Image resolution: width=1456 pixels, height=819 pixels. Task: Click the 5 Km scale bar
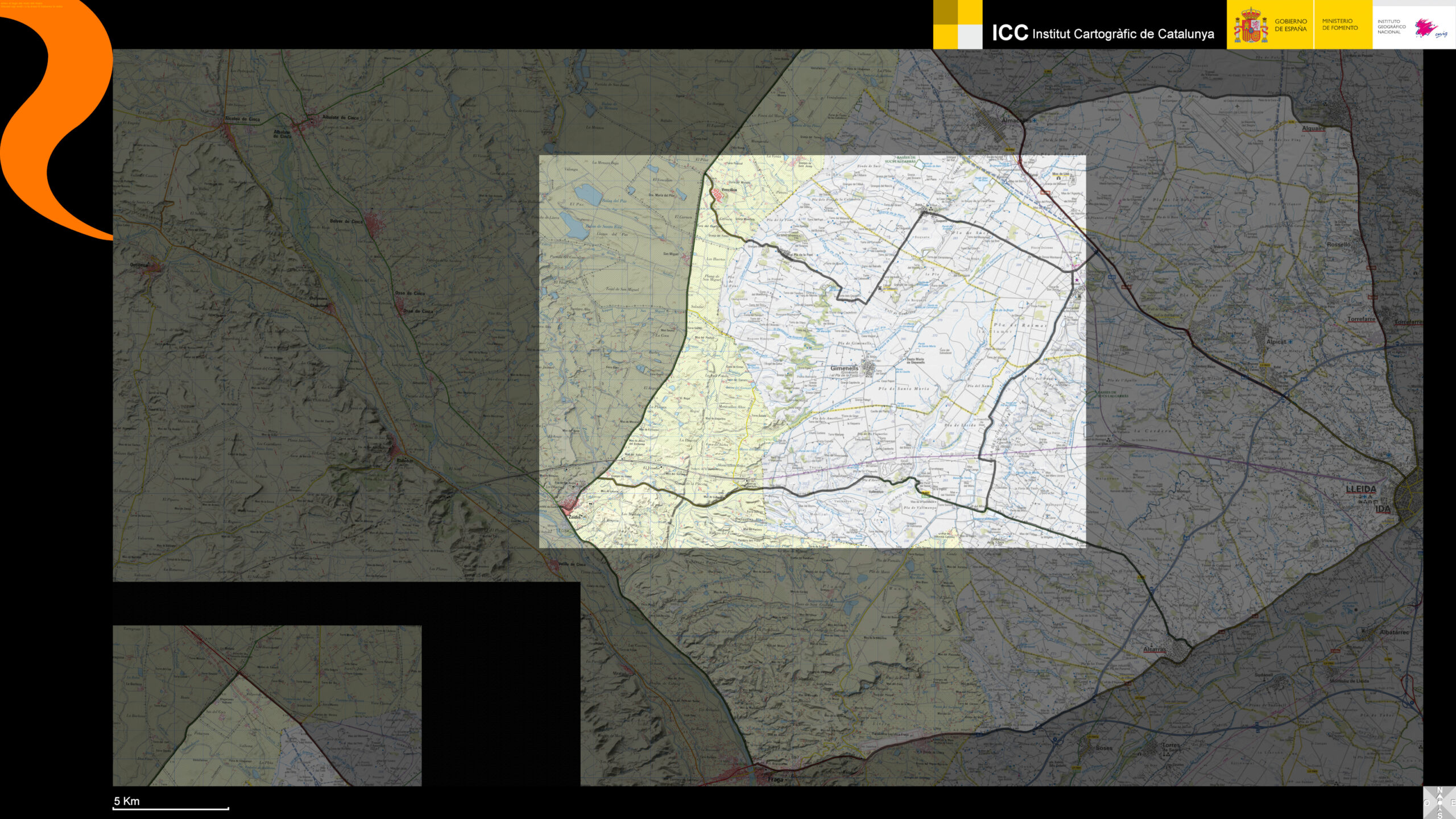171,808
